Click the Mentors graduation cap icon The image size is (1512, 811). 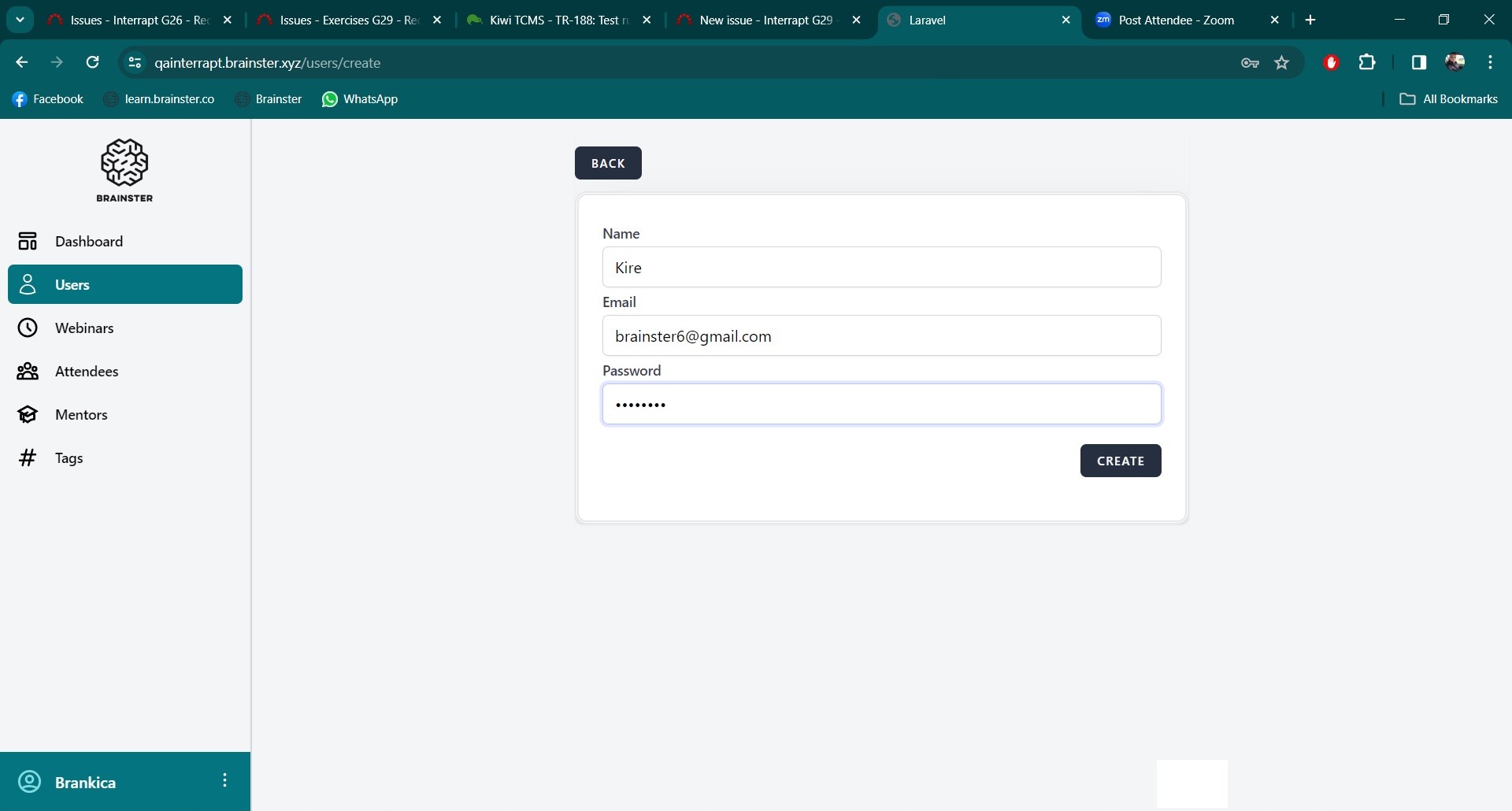tap(28, 415)
